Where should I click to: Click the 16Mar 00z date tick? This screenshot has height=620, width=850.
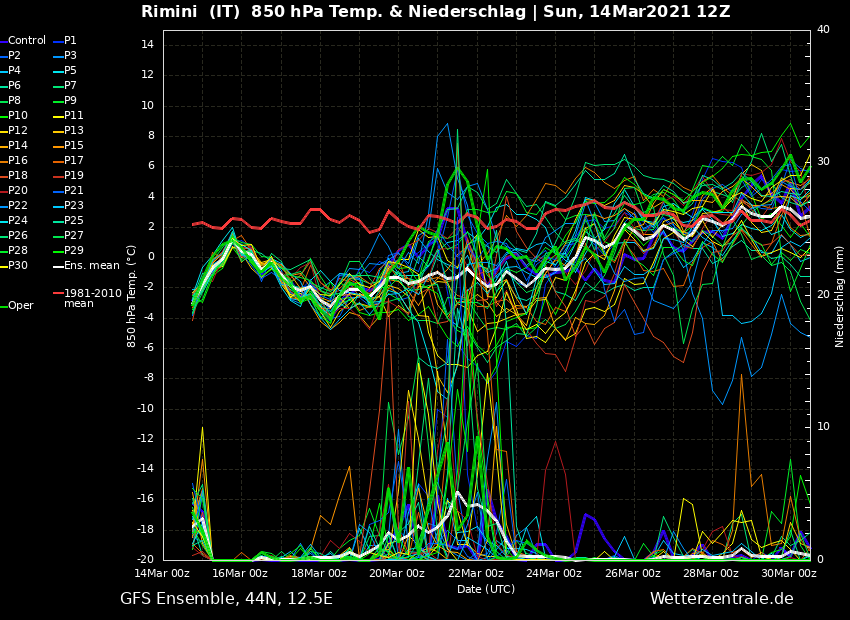click(x=240, y=573)
